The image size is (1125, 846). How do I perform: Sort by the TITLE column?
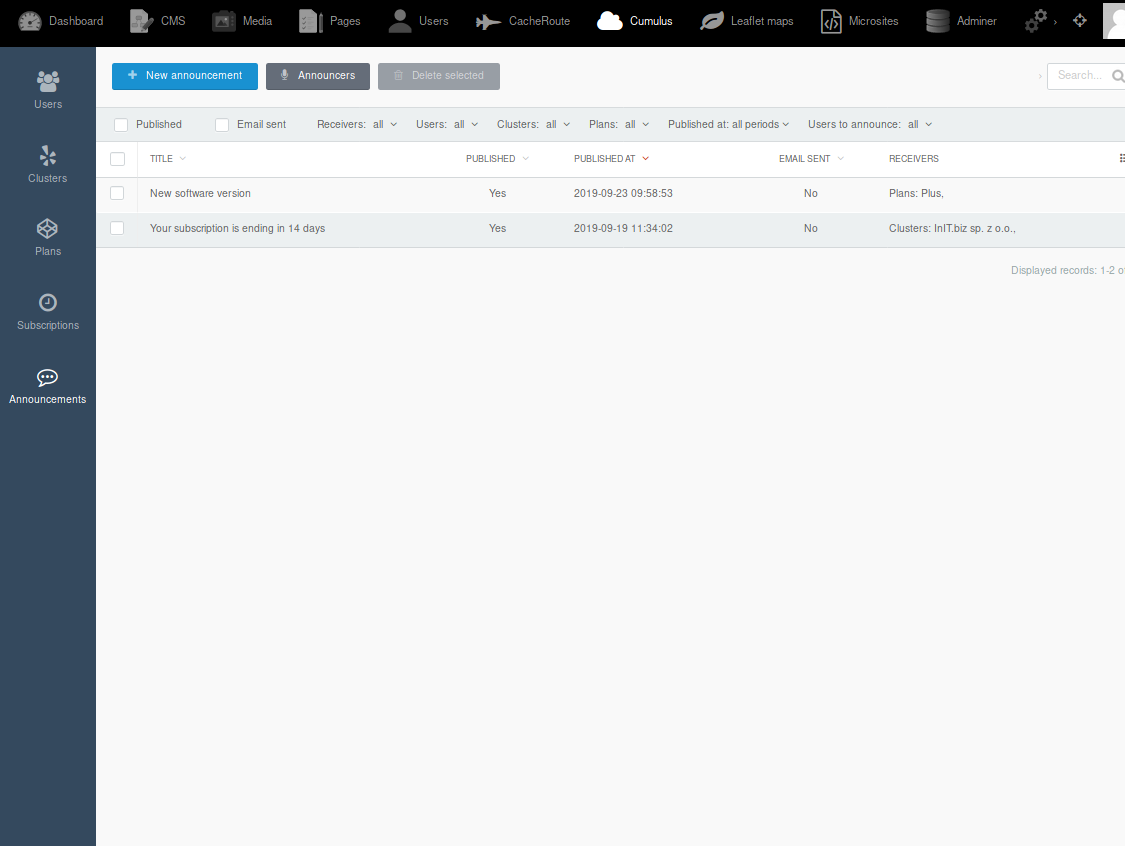point(167,159)
